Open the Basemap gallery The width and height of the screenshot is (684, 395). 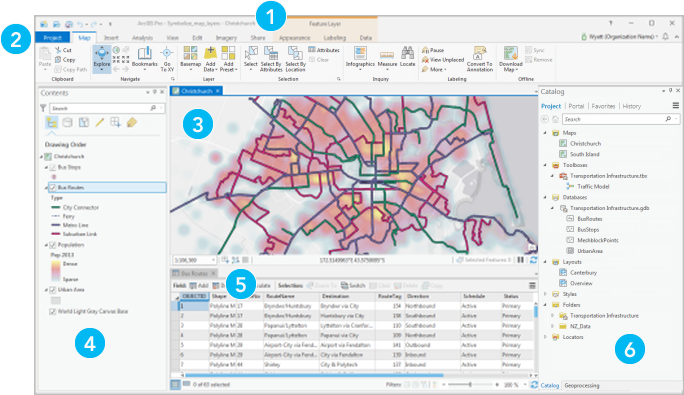(x=190, y=59)
